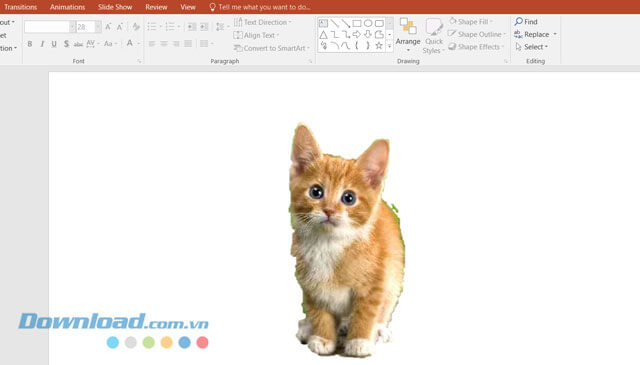This screenshot has height=365, width=640.
Task: Click the Tell me search box
Action: (260, 7)
